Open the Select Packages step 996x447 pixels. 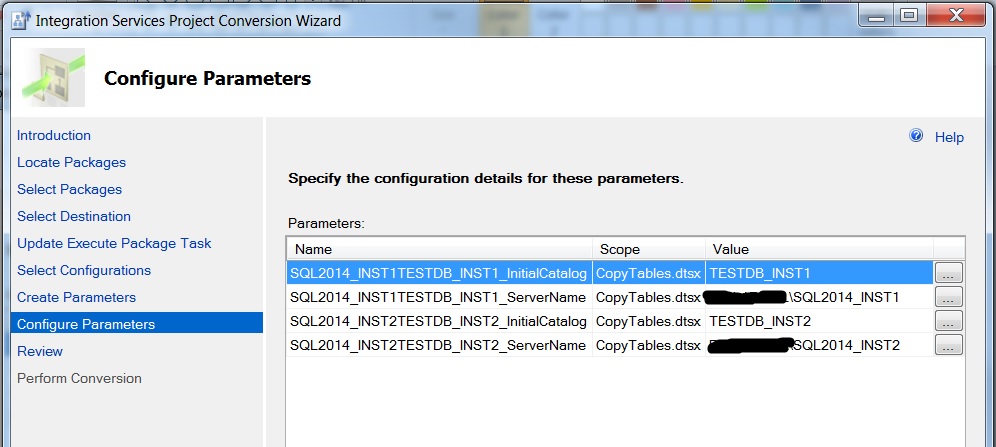[x=69, y=190]
